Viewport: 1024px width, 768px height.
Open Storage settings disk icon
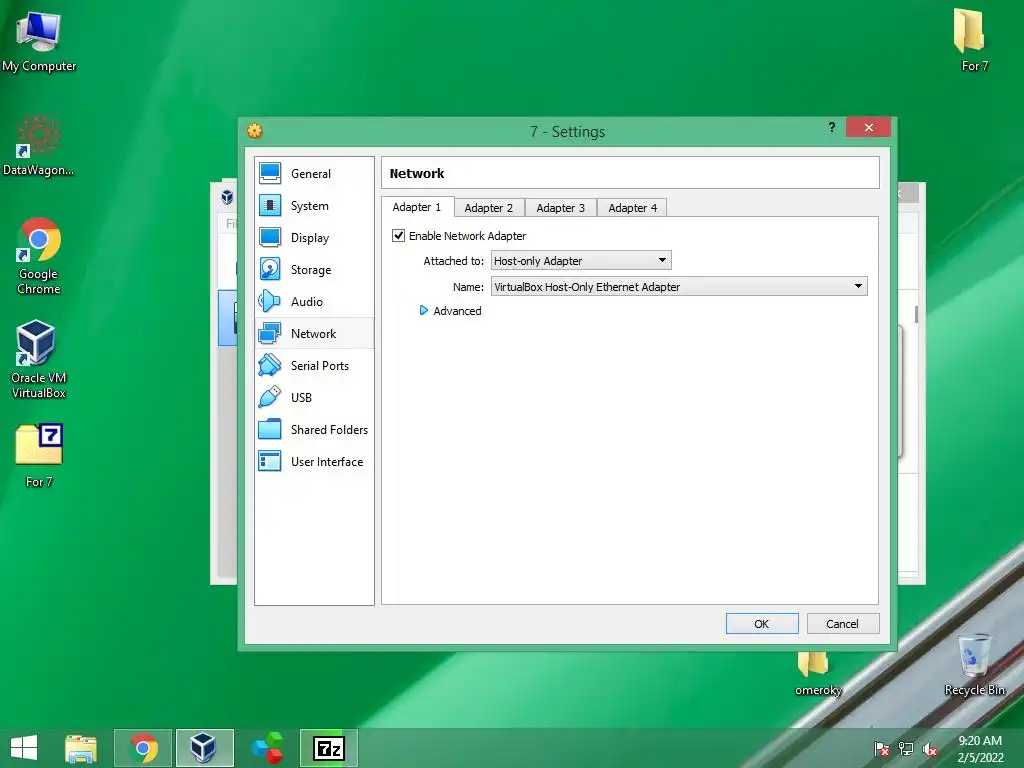[x=270, y=270]
